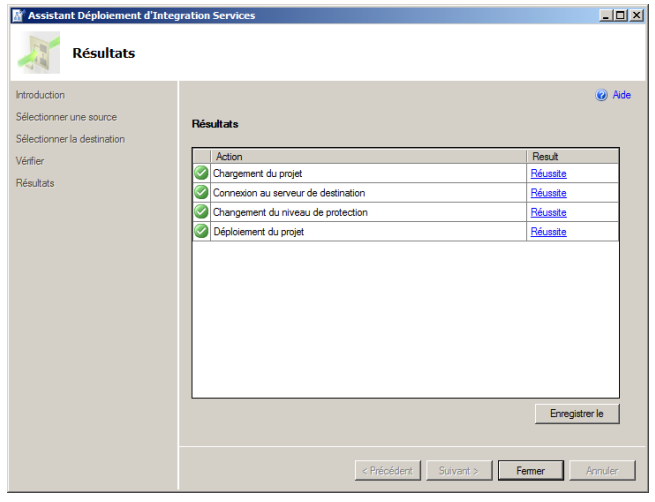View Réussite details for Changement du niveau
This screenshot has width=655, height=502.
[x=548, y=212]
